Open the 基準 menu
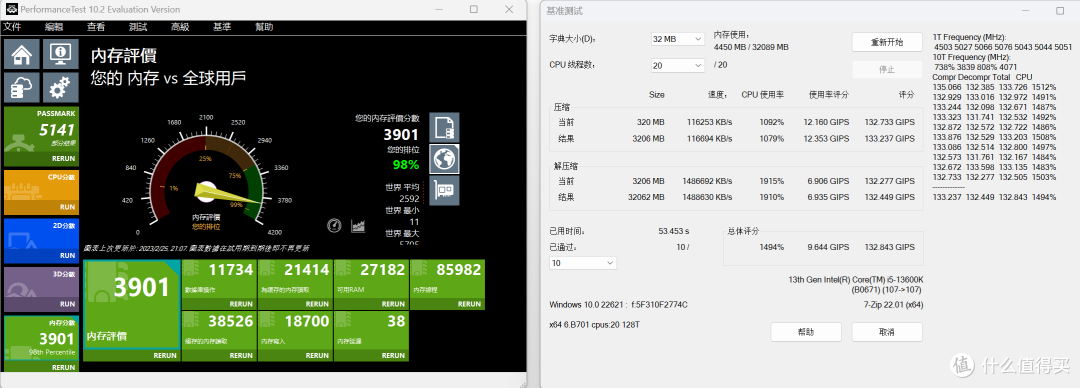The width and height of the screenshot is (1080, 388). [222, 27]
